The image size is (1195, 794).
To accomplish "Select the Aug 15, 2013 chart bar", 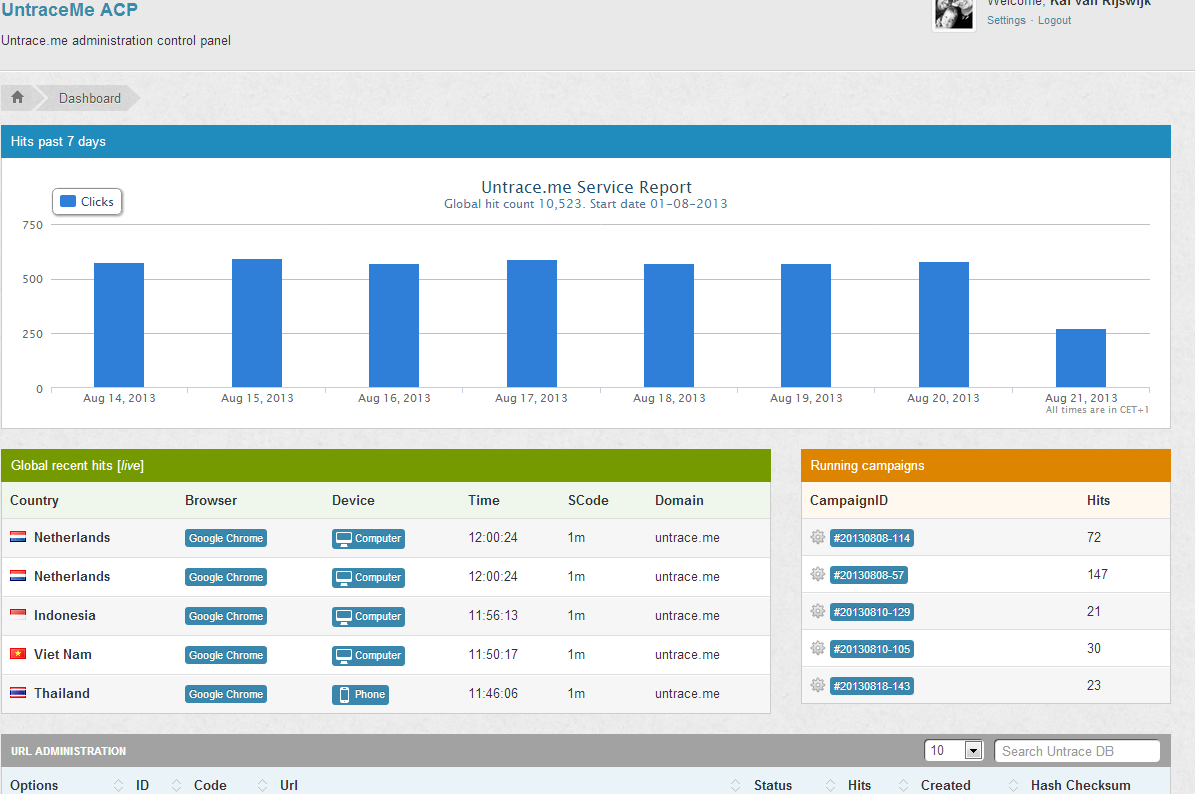I will click(257, 323).
